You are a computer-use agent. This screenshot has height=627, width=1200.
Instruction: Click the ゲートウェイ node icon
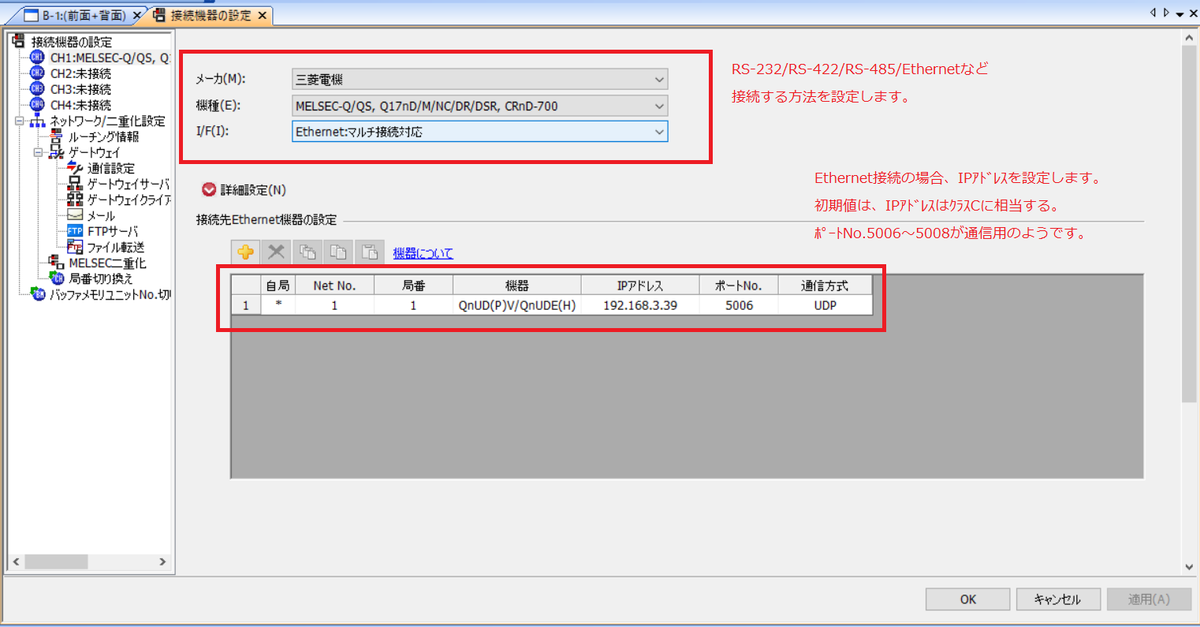coord(57,152)
